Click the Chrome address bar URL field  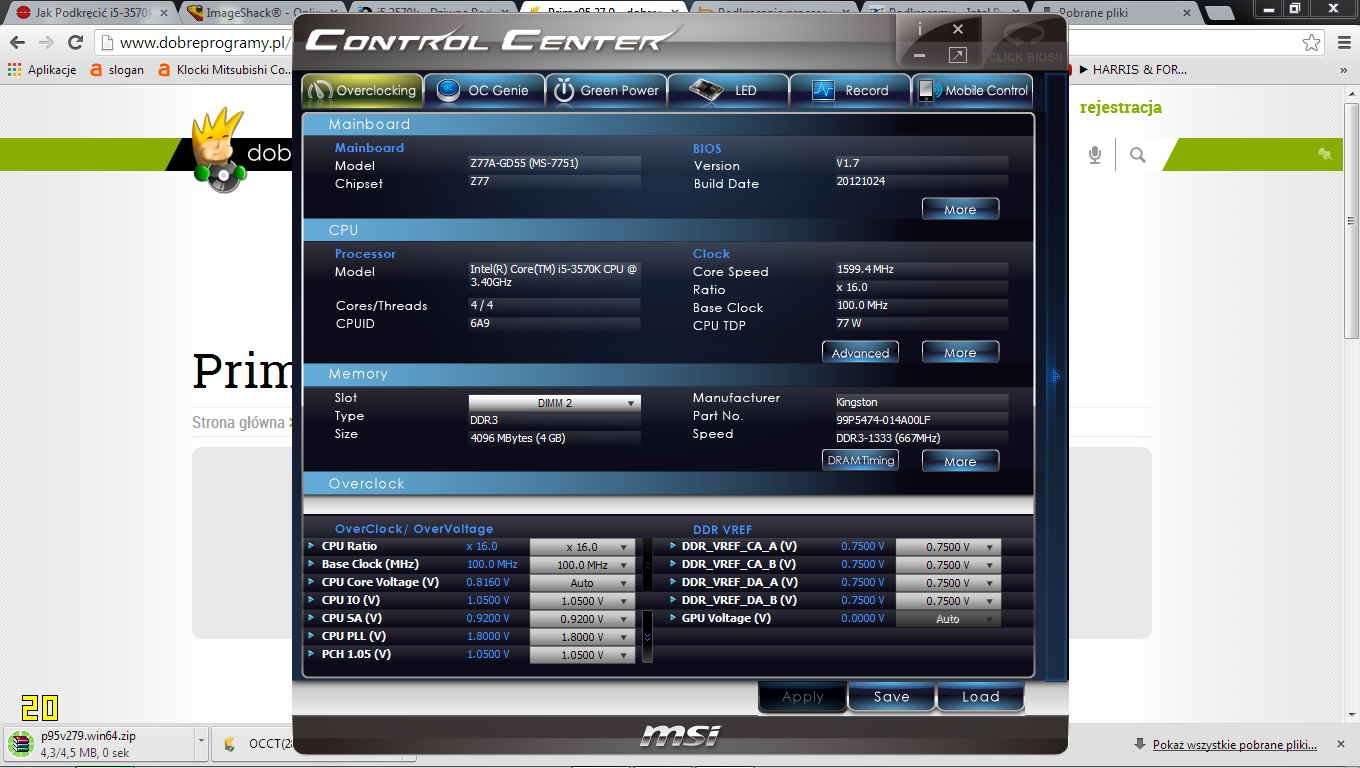click(205, 43)
